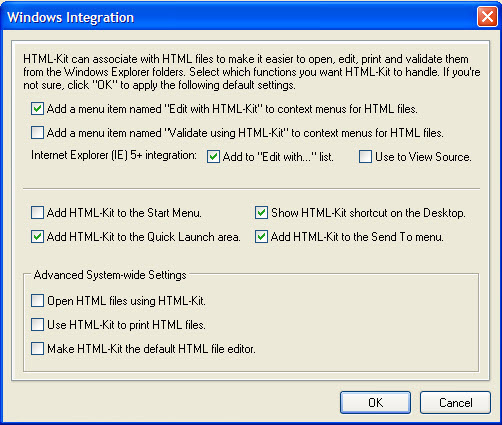Click the Internet Explorer (IE) 5+ integration label
The height and width of the screenshot is (425, 502).
click(x=114, y=155)
